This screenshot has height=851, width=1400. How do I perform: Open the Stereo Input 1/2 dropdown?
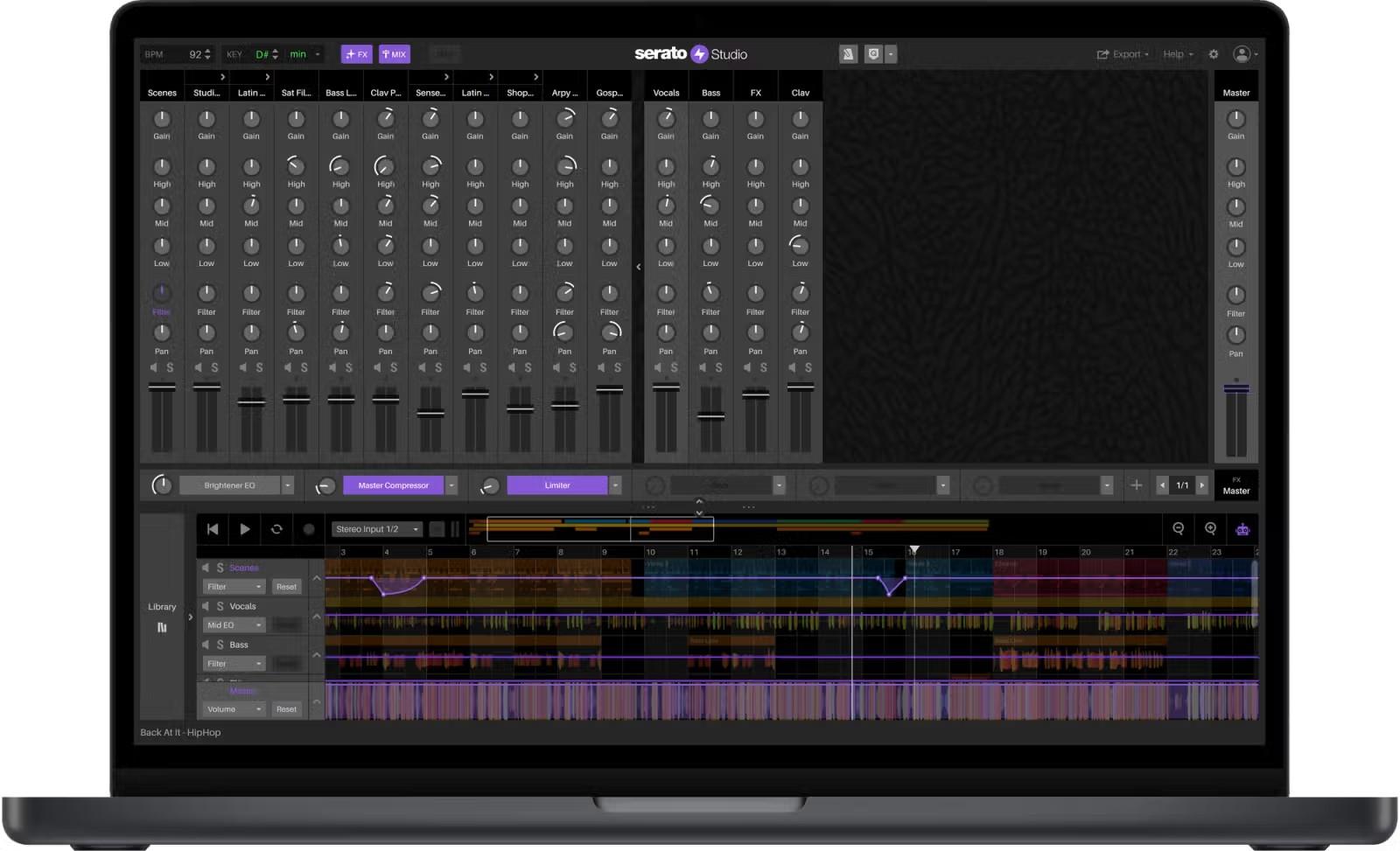(x=375, y=528)
